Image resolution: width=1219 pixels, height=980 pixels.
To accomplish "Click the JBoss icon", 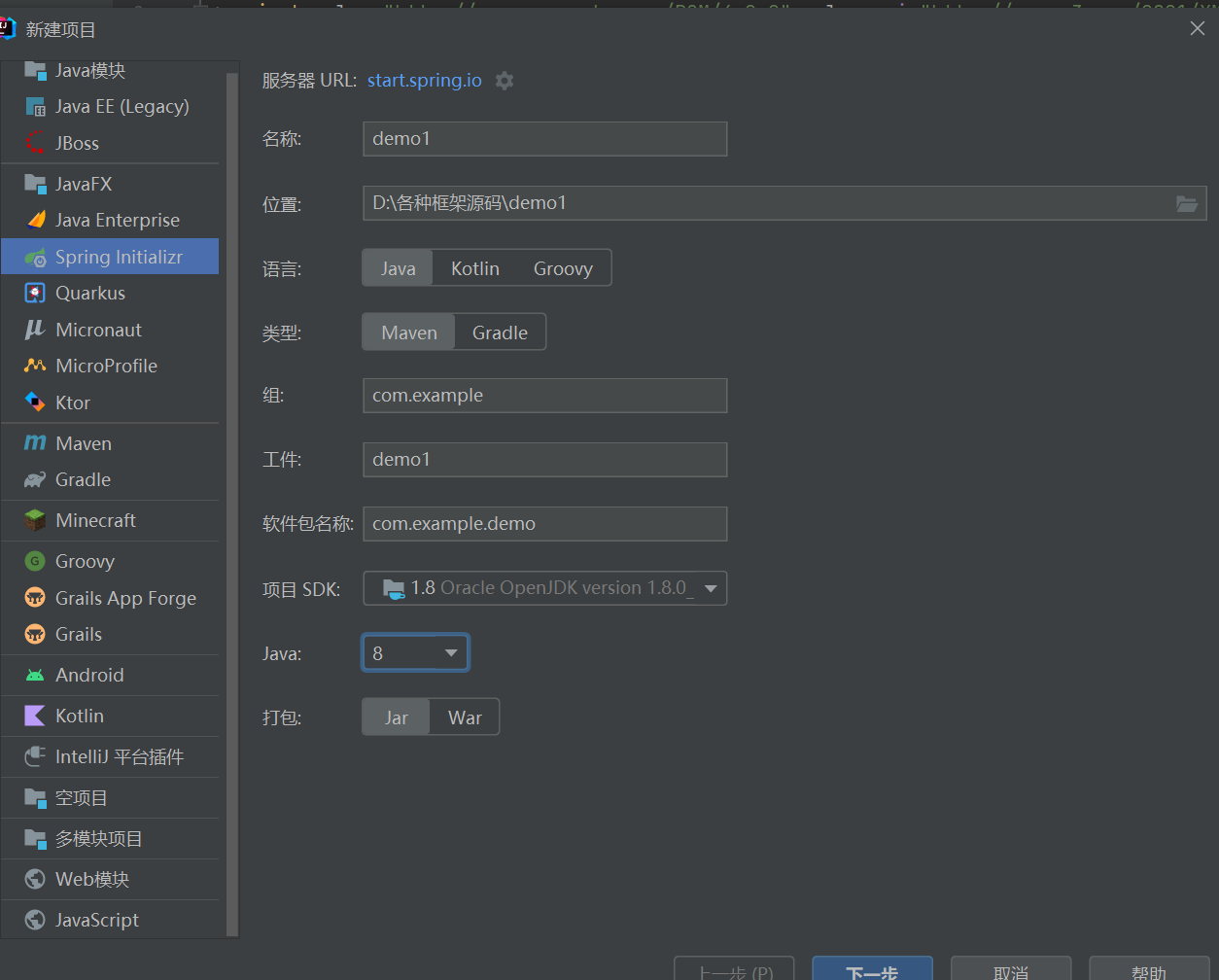I will (x=36, y=143).
